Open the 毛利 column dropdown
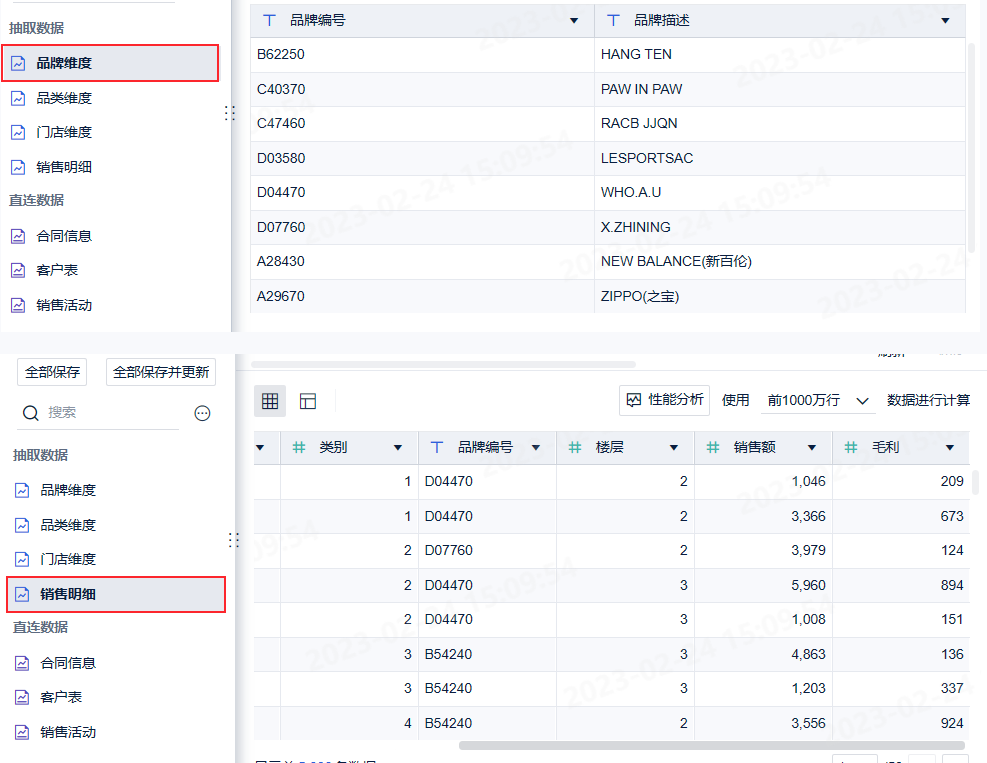The height and width of the screenshot is (763, 987). click(x=950, y=448)
